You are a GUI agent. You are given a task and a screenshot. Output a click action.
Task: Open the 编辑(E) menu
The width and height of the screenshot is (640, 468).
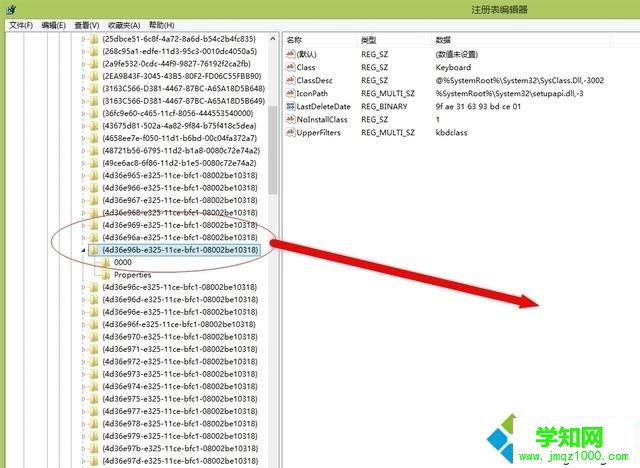tap(53, 25)
